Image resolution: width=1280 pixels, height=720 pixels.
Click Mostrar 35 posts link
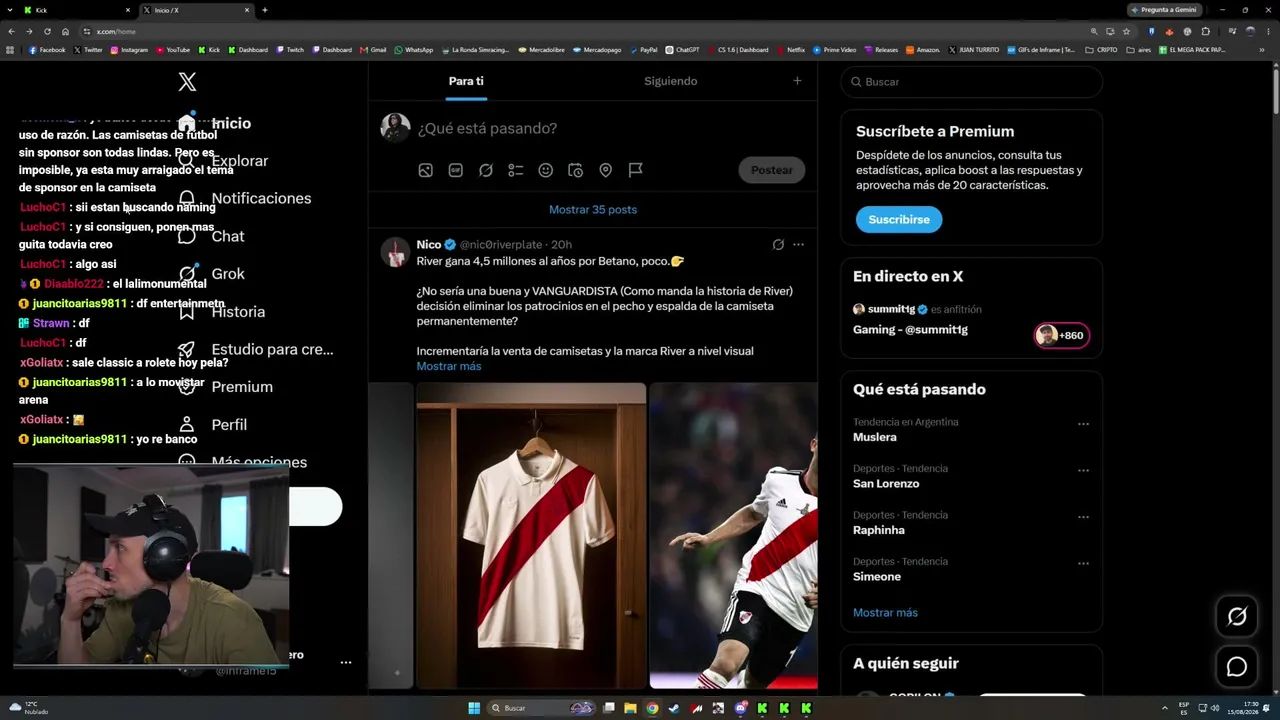coord(593,209)
